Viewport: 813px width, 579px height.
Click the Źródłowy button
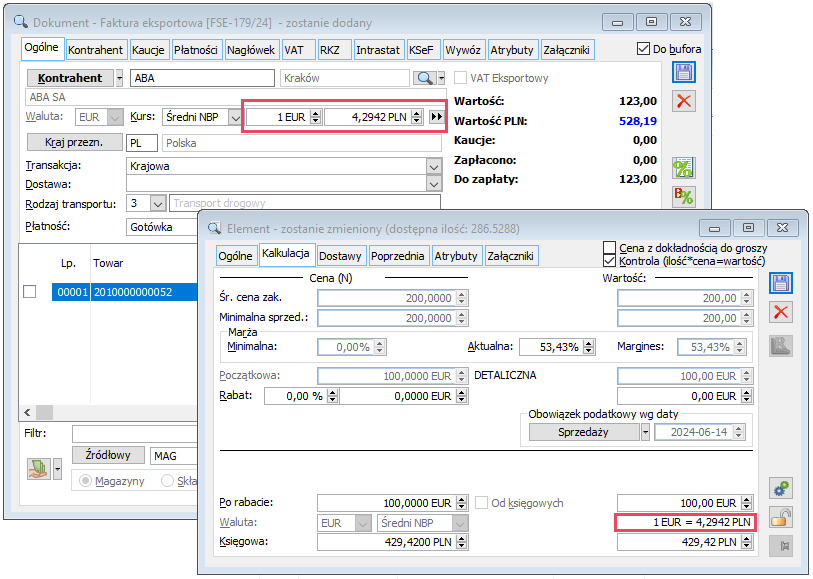[108, 455]
